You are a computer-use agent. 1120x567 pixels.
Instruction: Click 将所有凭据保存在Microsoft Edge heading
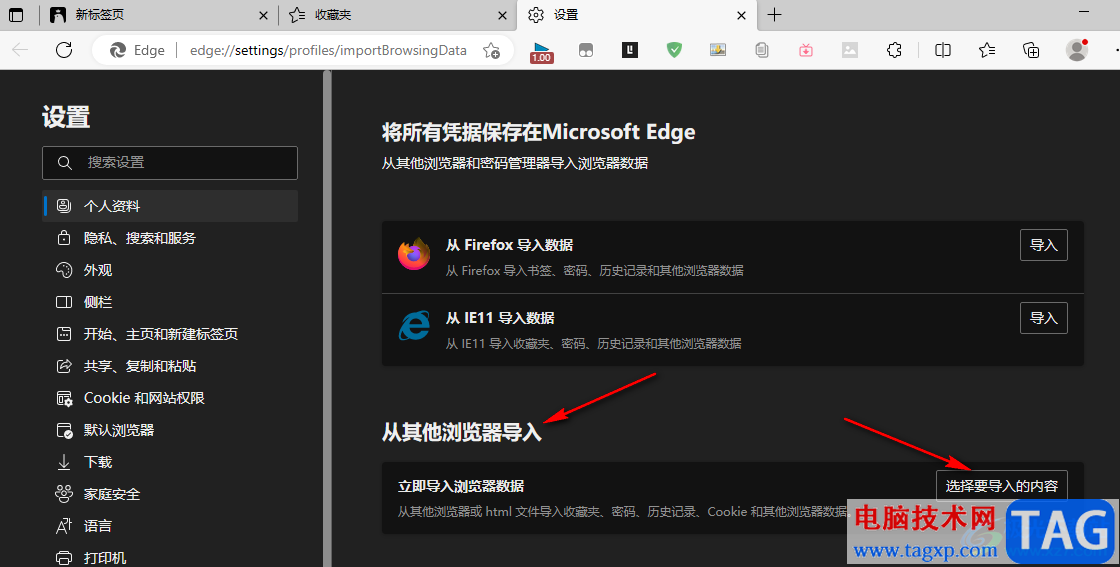[539, 132]
